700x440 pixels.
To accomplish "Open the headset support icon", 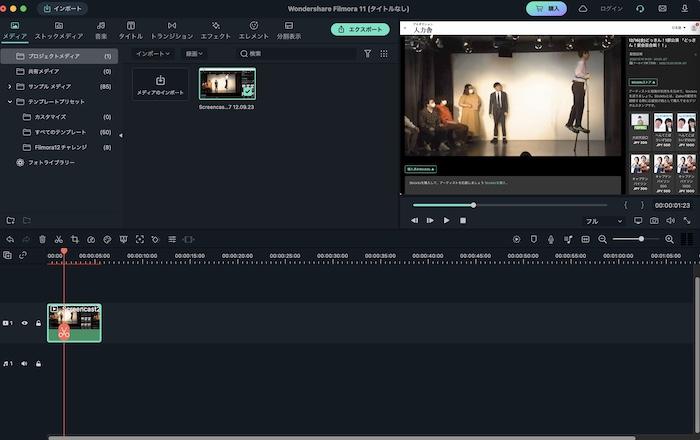I will pyautogui.click(x=640, y=8).
